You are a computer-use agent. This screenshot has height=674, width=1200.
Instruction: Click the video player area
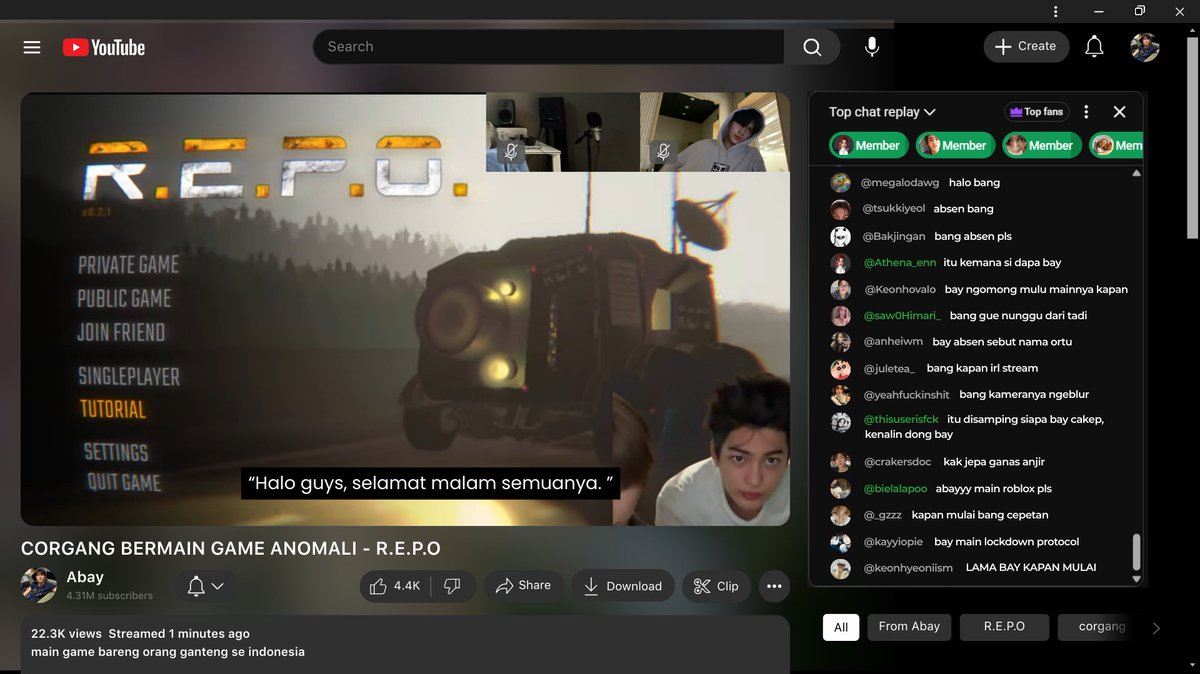(405, 309)
